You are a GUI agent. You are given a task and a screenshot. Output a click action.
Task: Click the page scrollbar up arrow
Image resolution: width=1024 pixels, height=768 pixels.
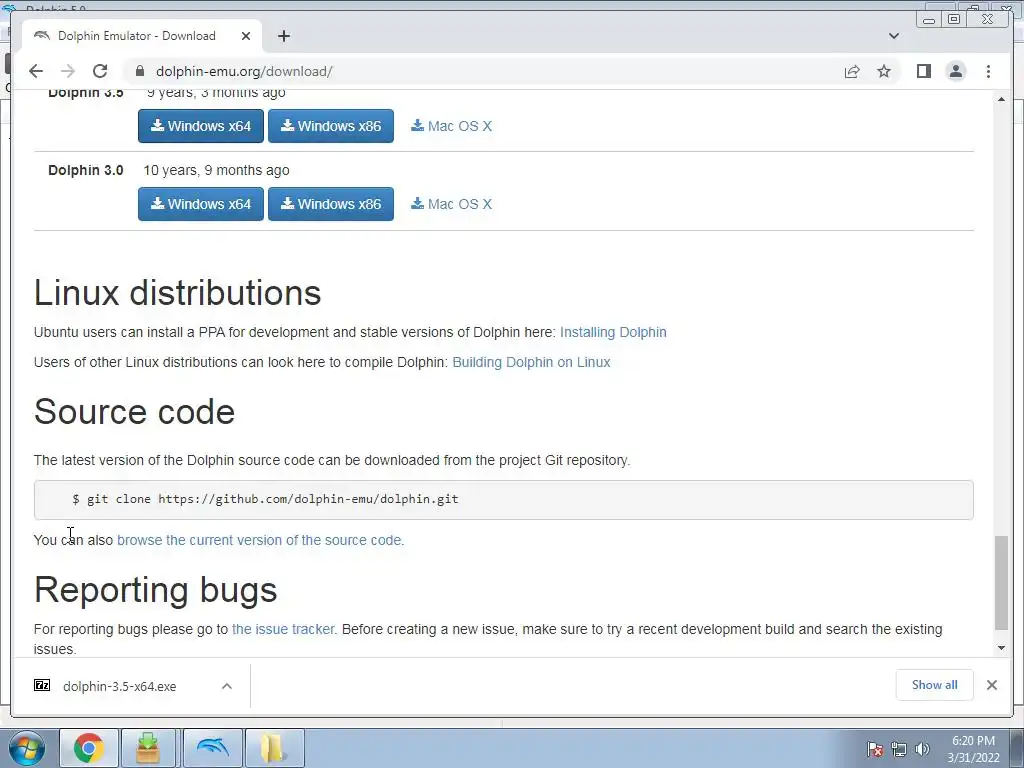coord(1001,99)
